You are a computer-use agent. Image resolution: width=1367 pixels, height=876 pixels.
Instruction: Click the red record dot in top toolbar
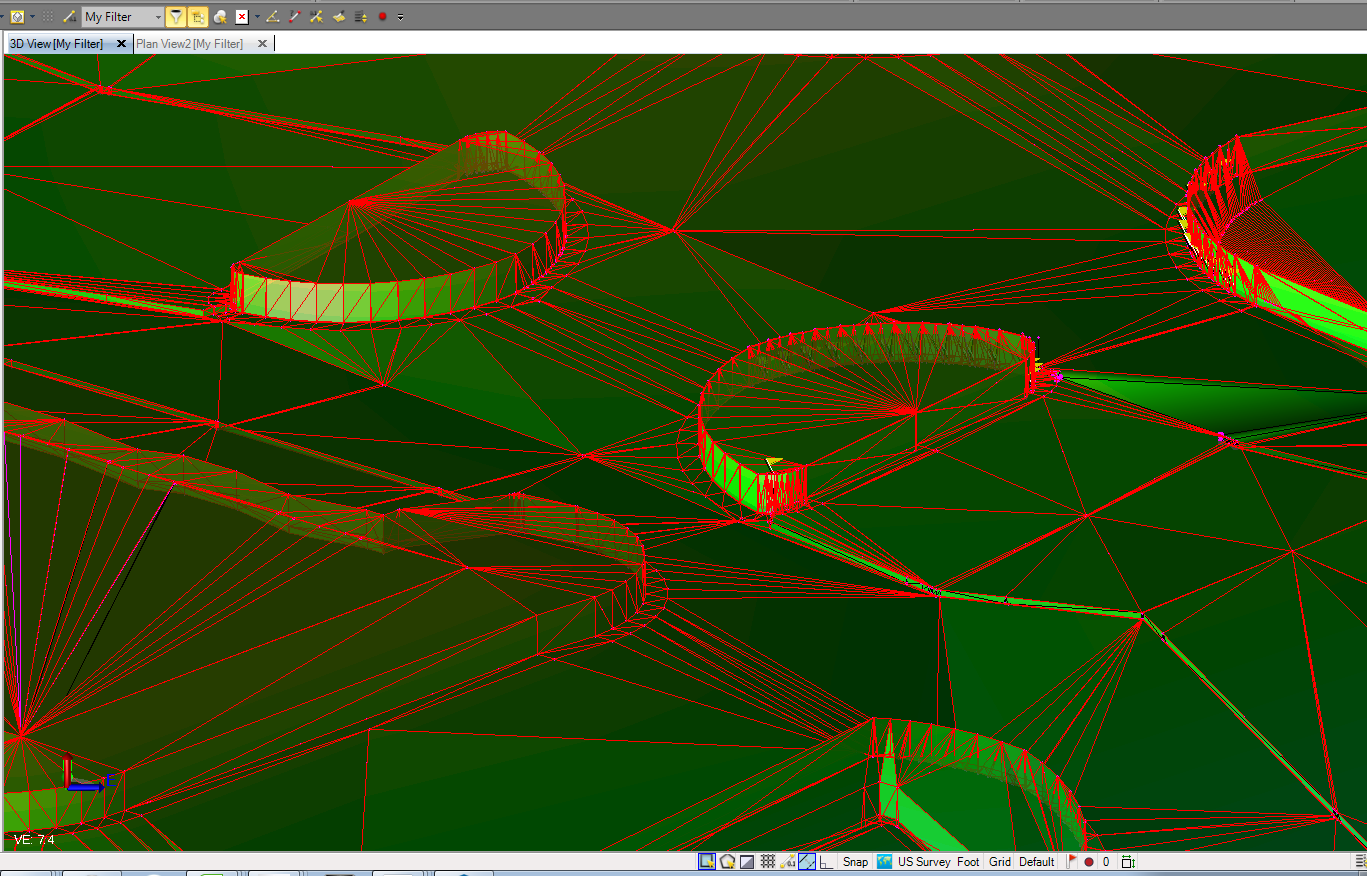[x=382, y=17]
